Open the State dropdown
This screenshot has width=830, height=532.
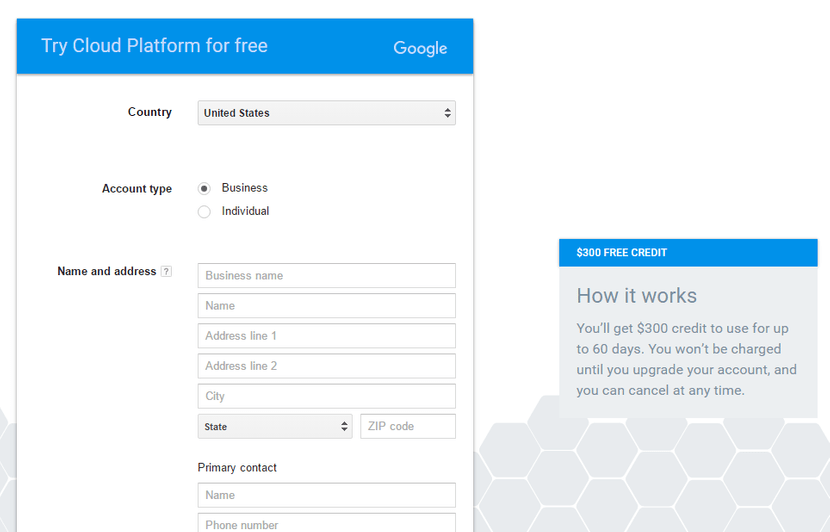275,426
